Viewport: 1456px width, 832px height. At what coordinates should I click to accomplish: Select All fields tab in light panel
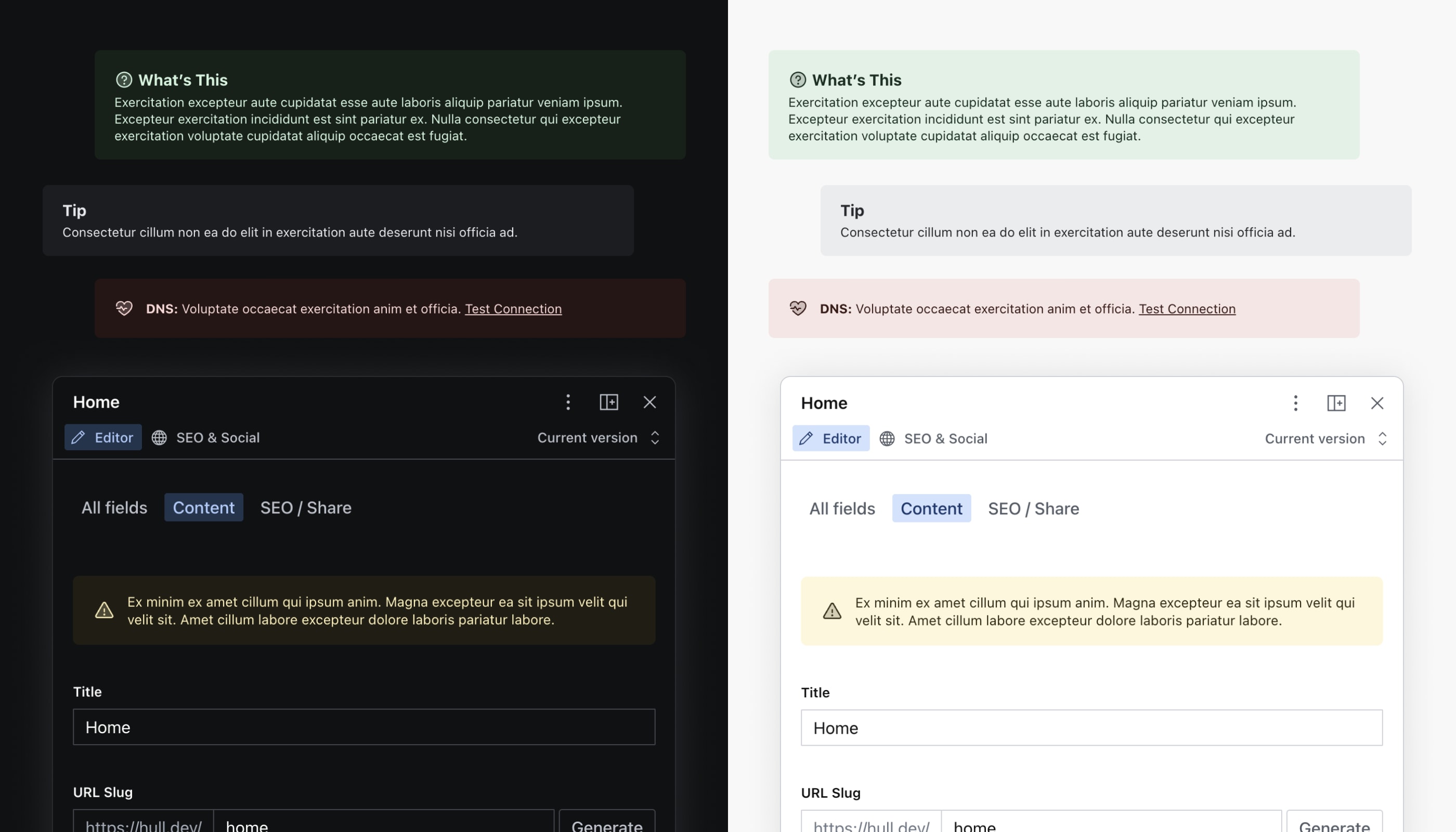(x=842, y=509)
